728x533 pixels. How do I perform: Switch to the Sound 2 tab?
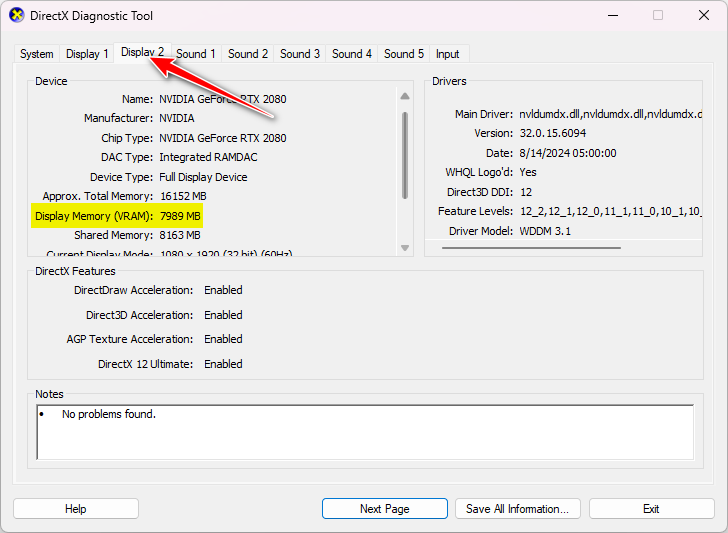pos(248,54)
